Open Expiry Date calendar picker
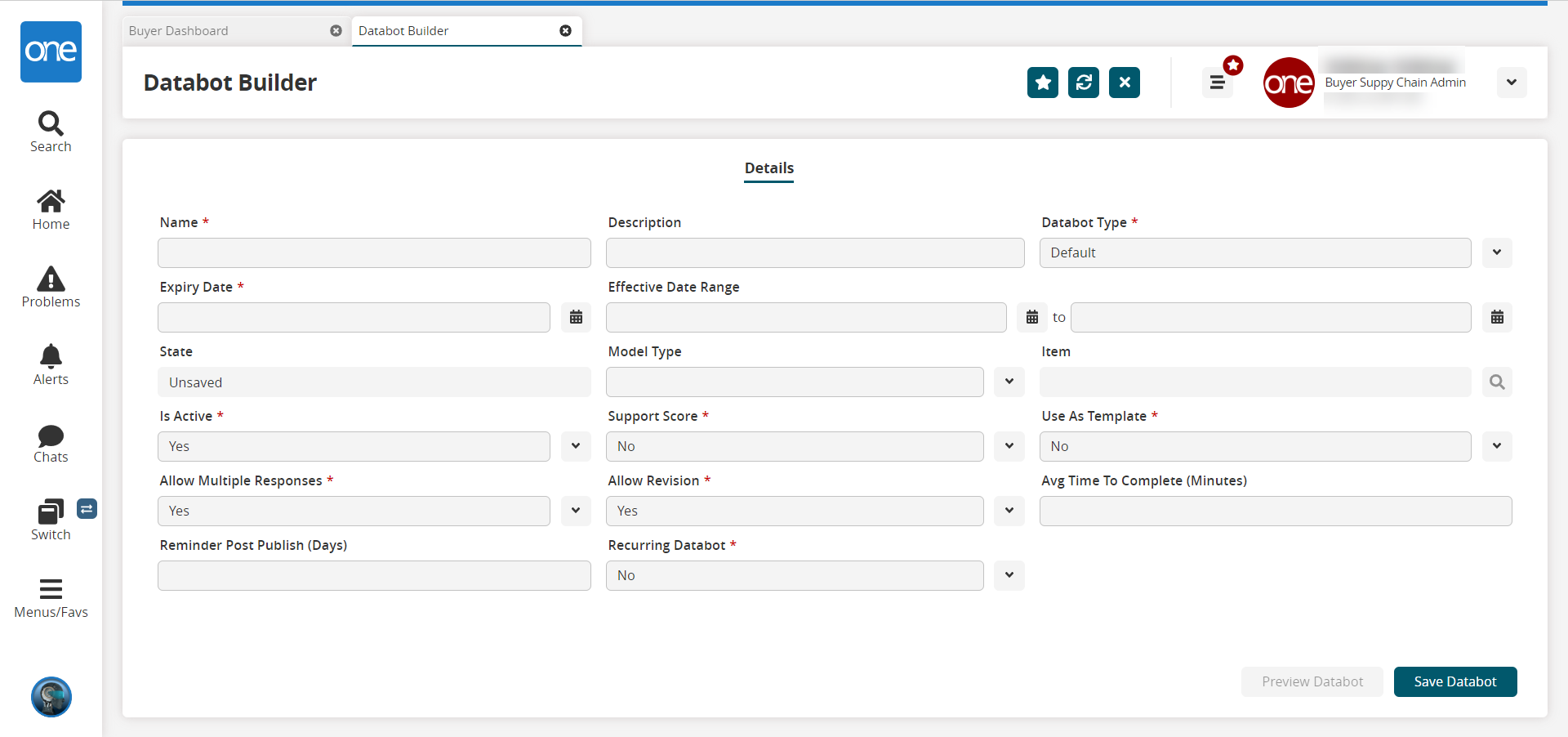 coord(576,317)
